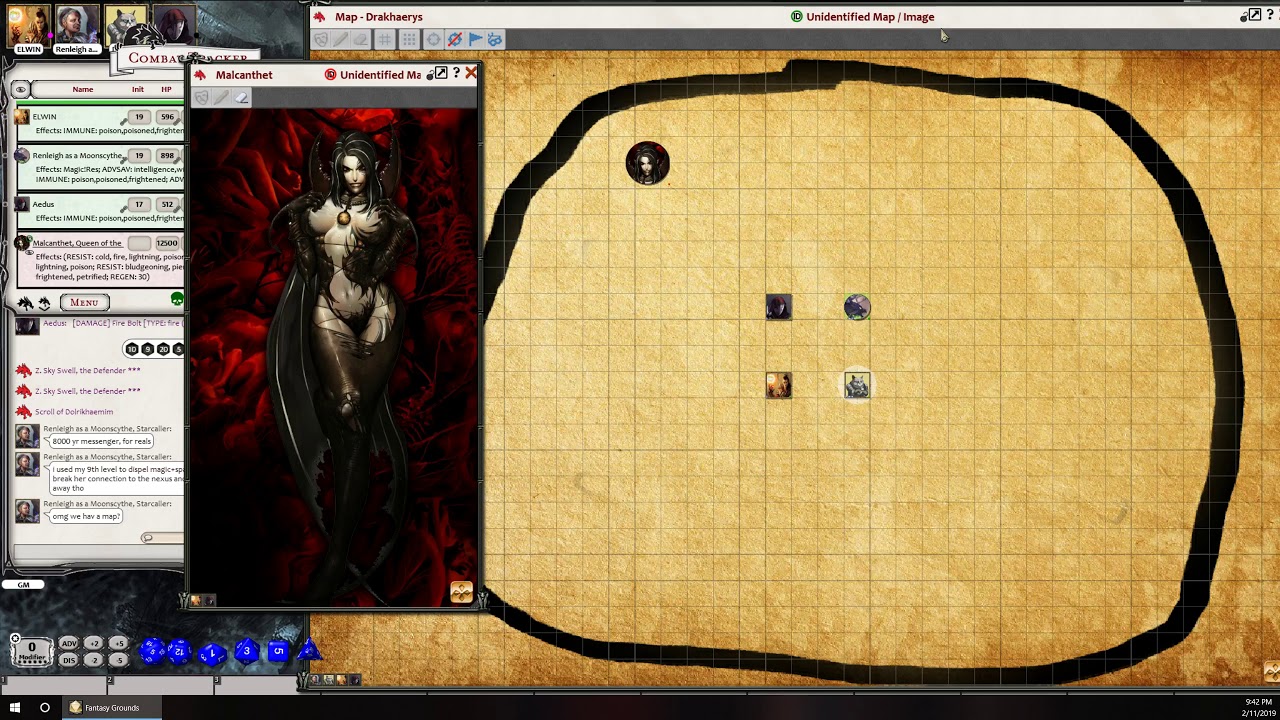Close the Malcanthet image window

[x=471, y=73]
